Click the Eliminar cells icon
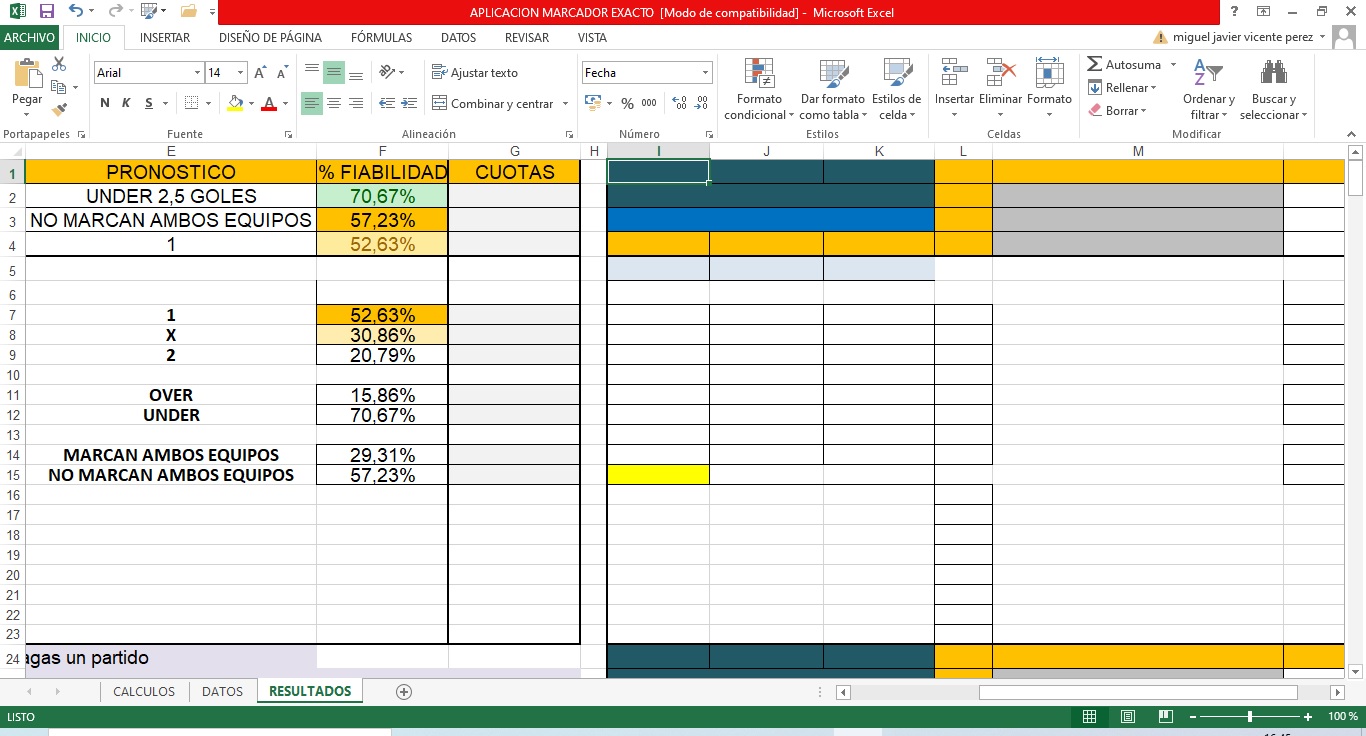This screenshot has width=1366, height=736. pyautogui.click(x=1000, y=74)
